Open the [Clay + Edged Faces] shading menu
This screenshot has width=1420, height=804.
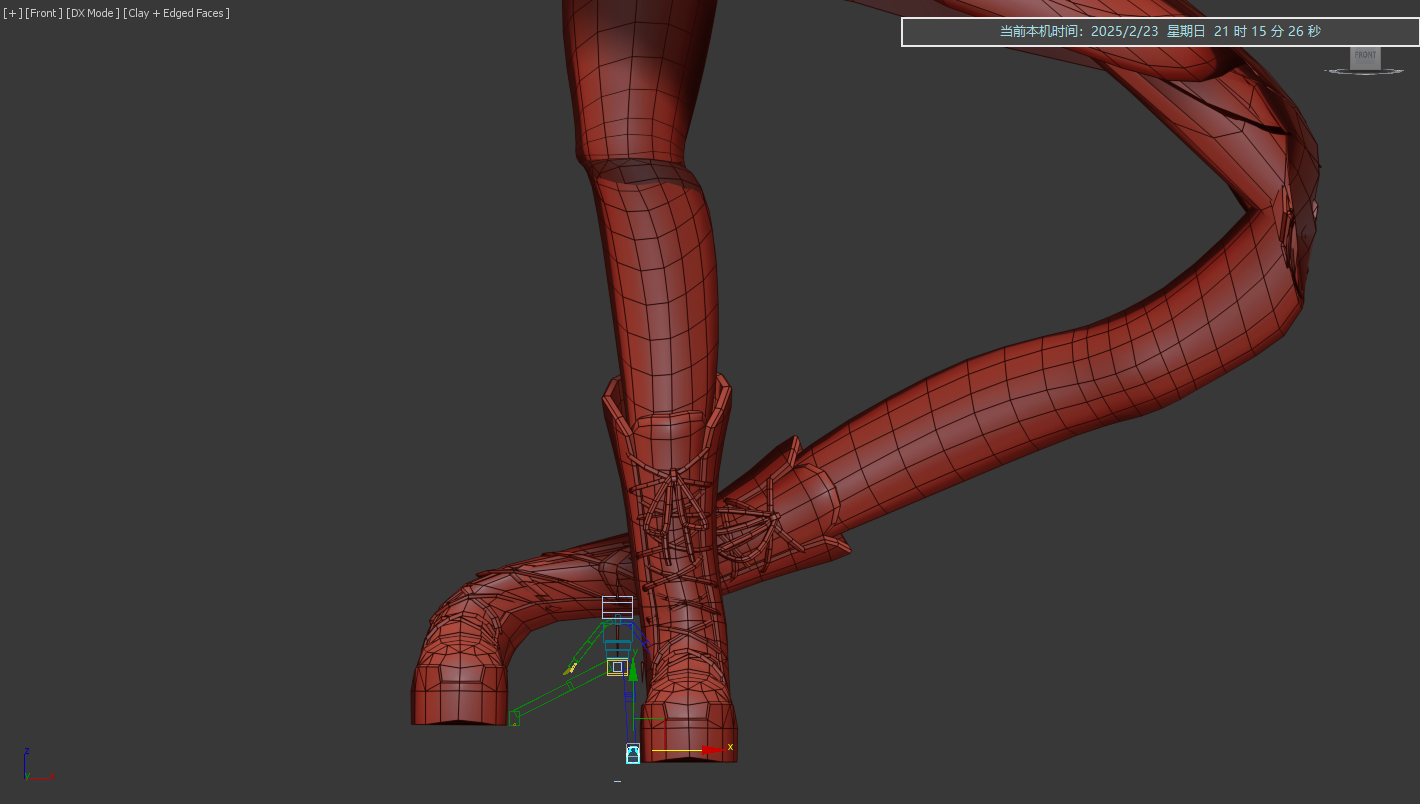[176, 13]
